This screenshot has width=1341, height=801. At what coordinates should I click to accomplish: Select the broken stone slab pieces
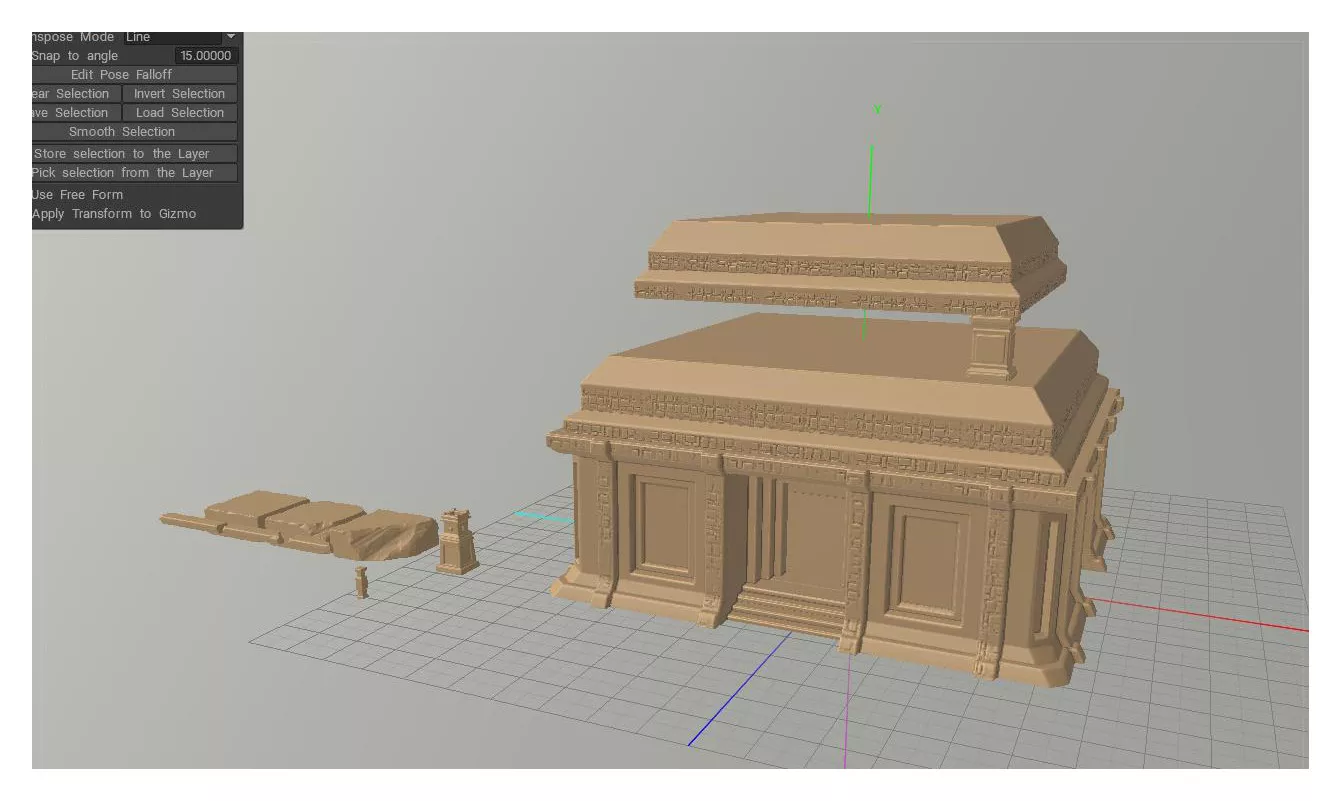[x=300, y=524]
